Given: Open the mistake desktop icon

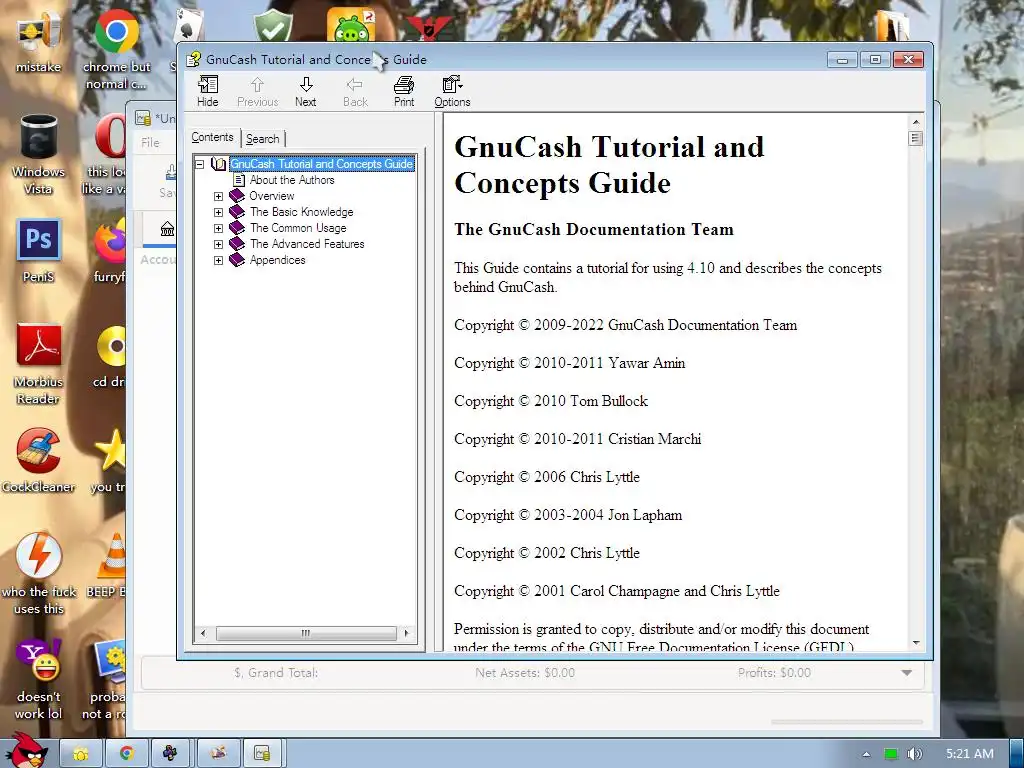Looking at the screenshot, I should tap(39, 40).
